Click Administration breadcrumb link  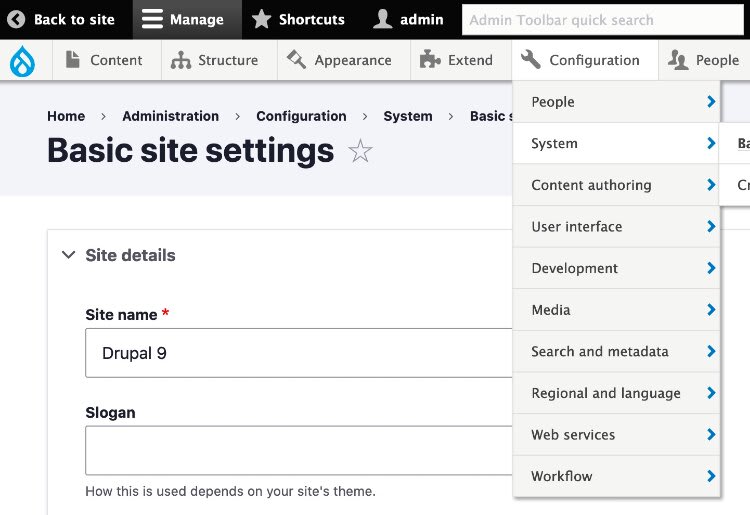(170, 116)
